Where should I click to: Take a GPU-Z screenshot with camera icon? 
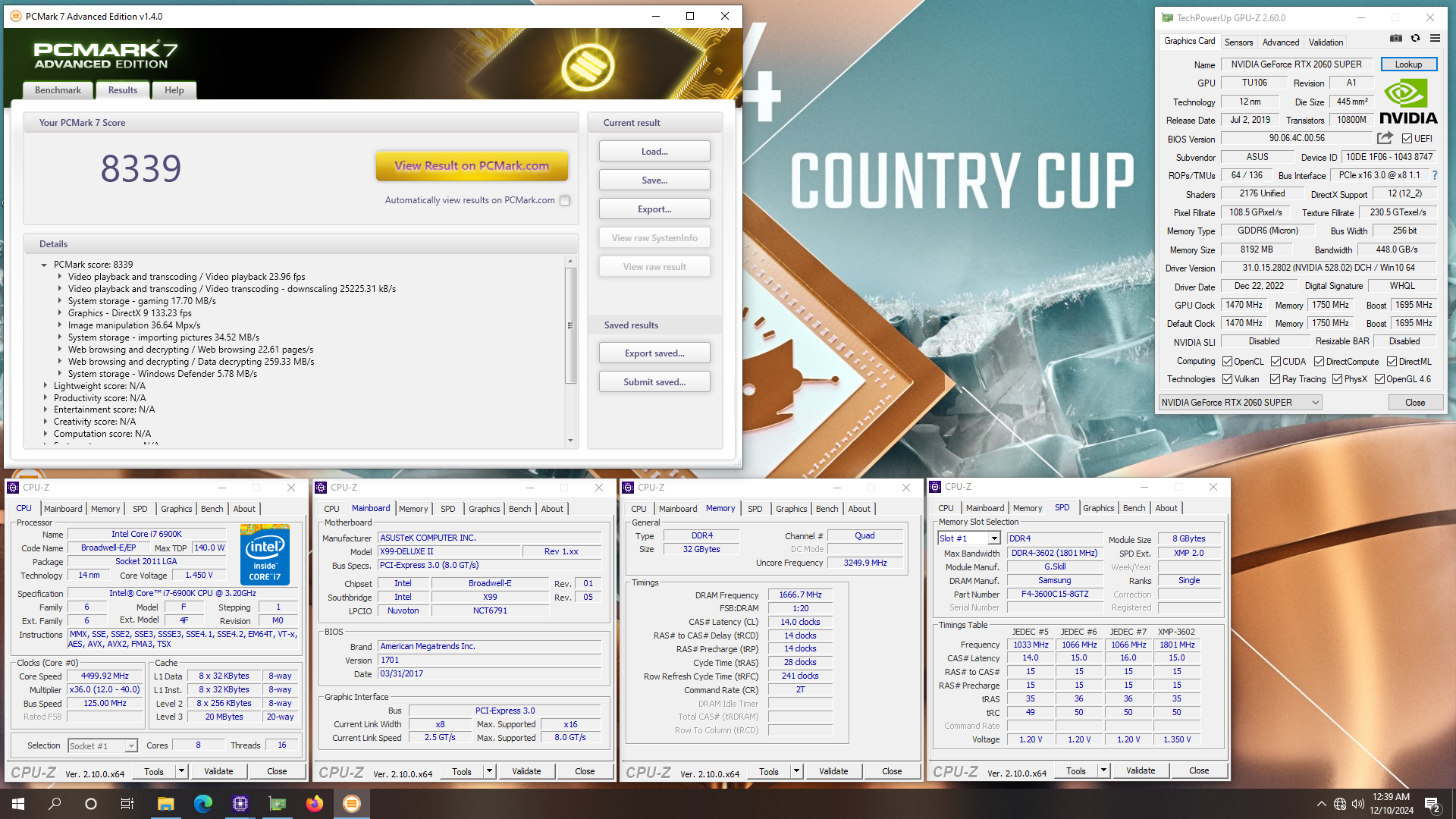(x=1395, y=38)
